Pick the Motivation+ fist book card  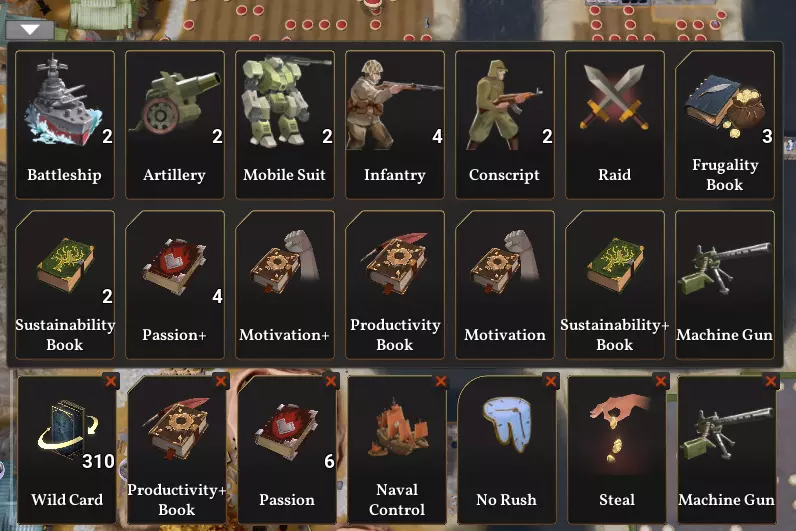pos(285,285)
